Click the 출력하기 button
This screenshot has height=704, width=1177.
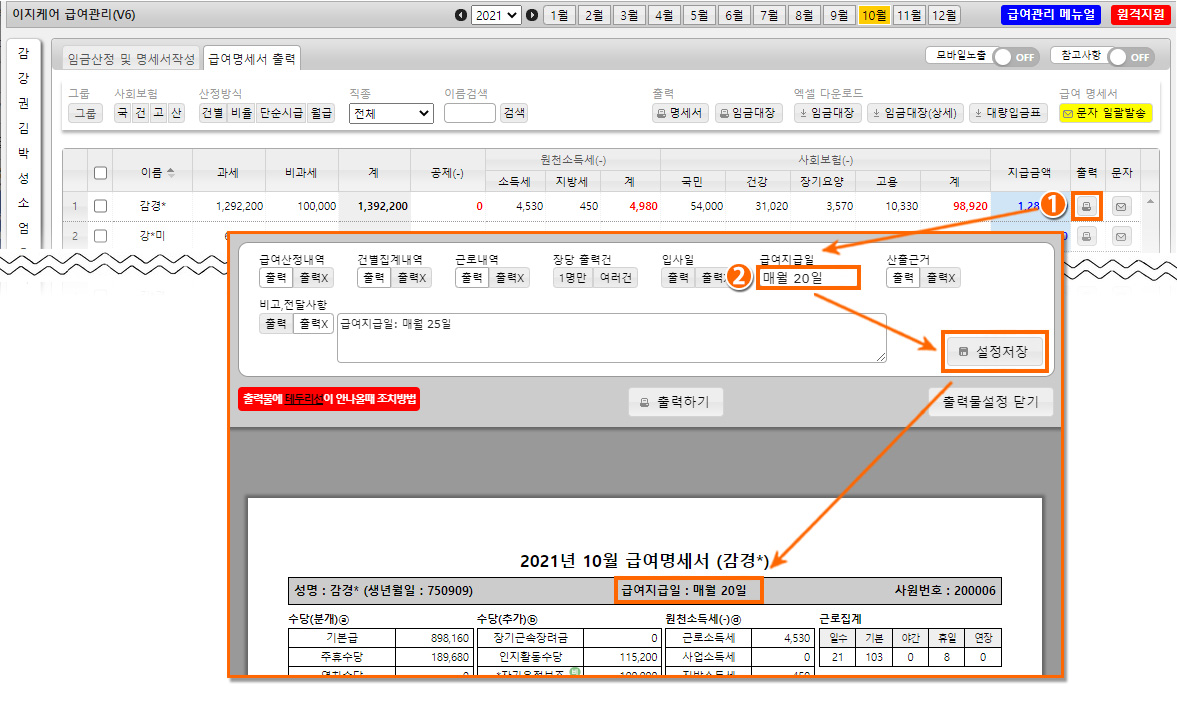675,402
